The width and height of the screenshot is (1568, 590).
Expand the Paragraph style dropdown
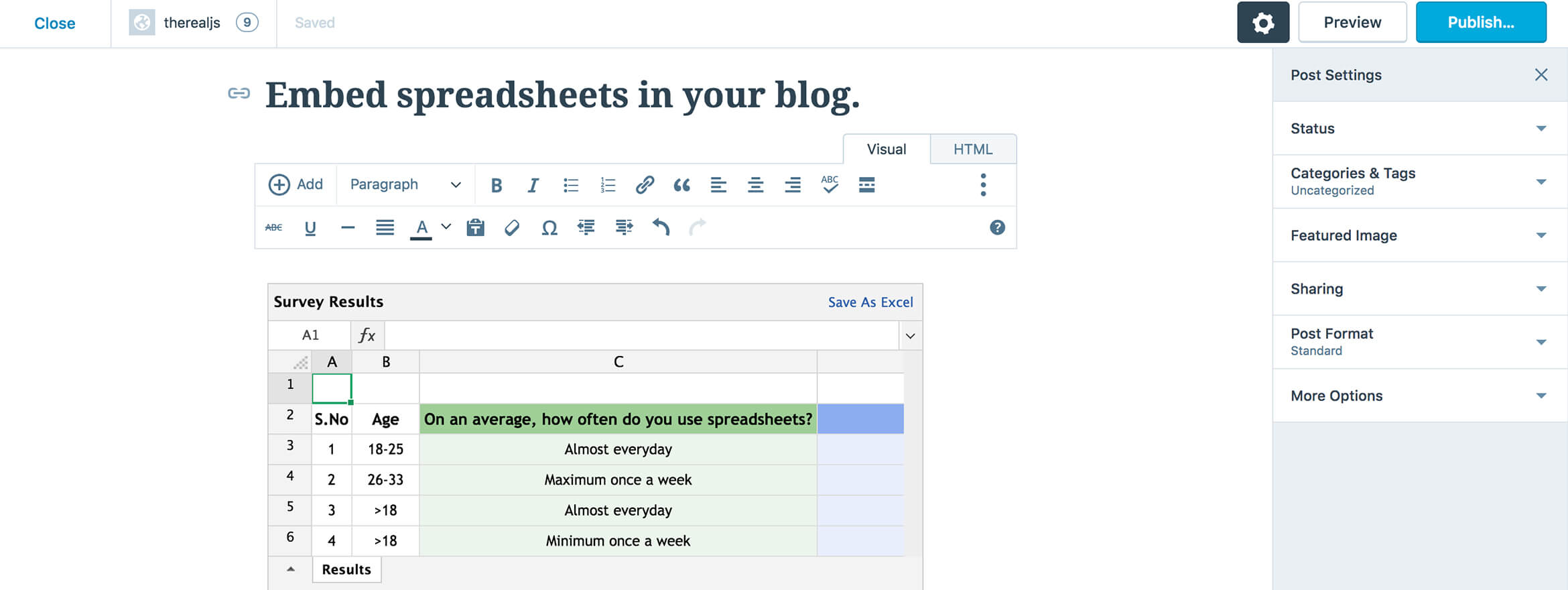click(x=404, y=184)
